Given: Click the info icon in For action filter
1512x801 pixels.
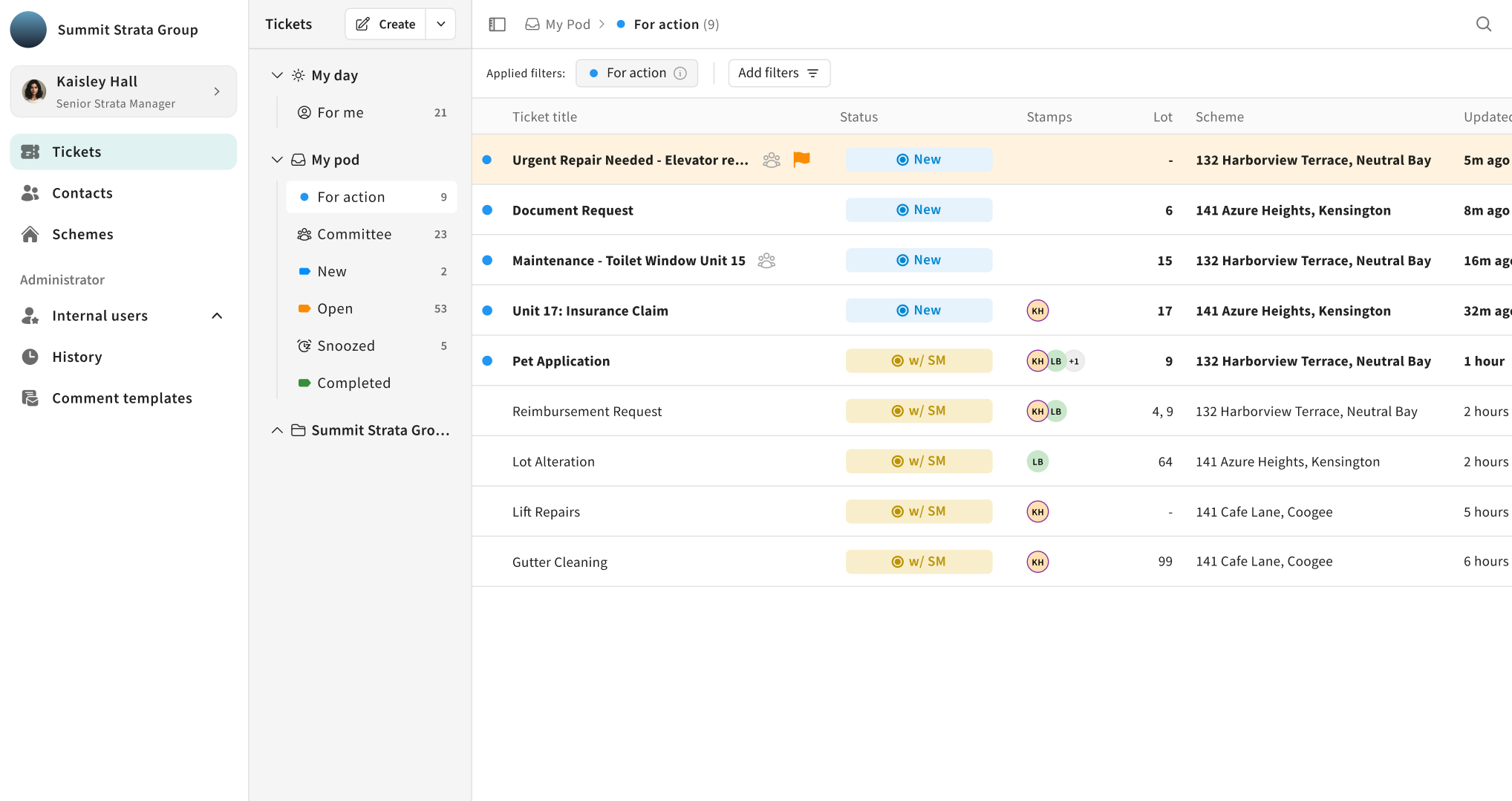Looking at the screenshot, I should (680, 73).
